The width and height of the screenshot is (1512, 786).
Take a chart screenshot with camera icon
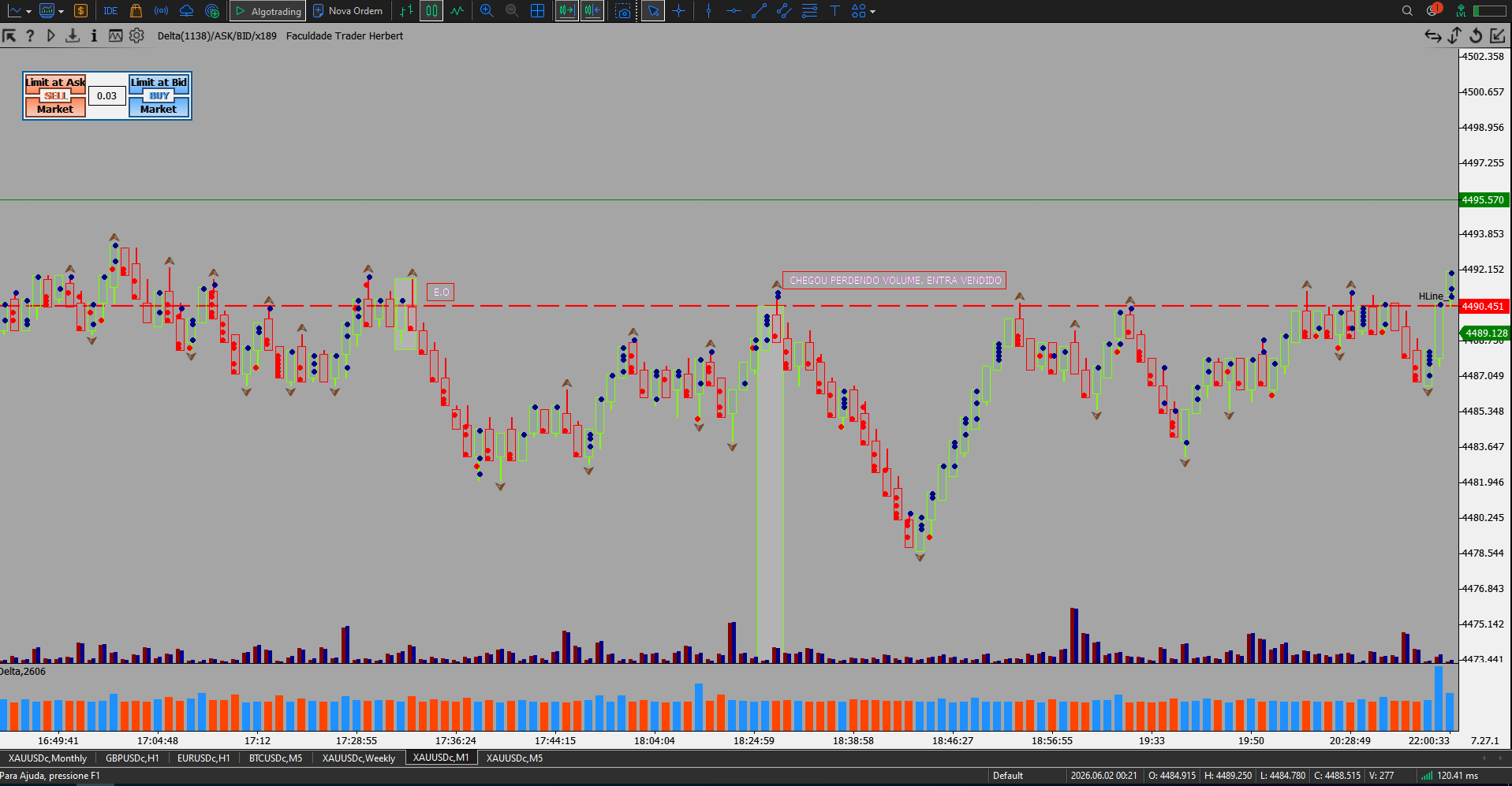point(623,11)
